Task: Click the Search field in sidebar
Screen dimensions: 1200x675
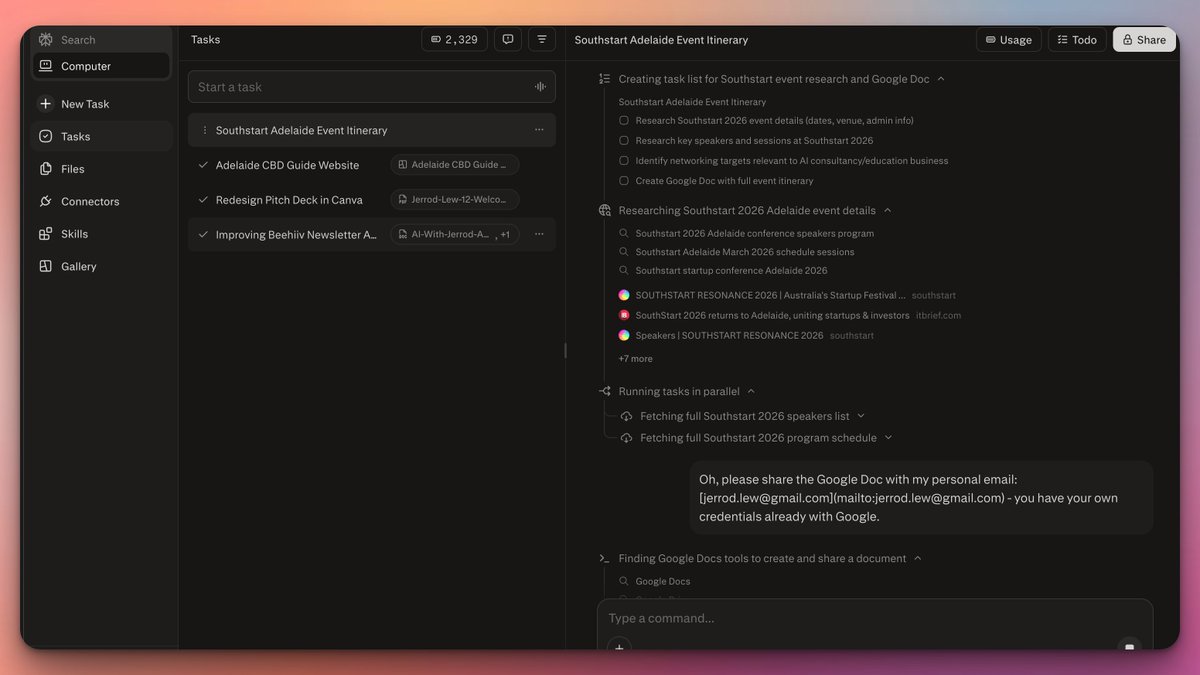Action: pos(100,40)
